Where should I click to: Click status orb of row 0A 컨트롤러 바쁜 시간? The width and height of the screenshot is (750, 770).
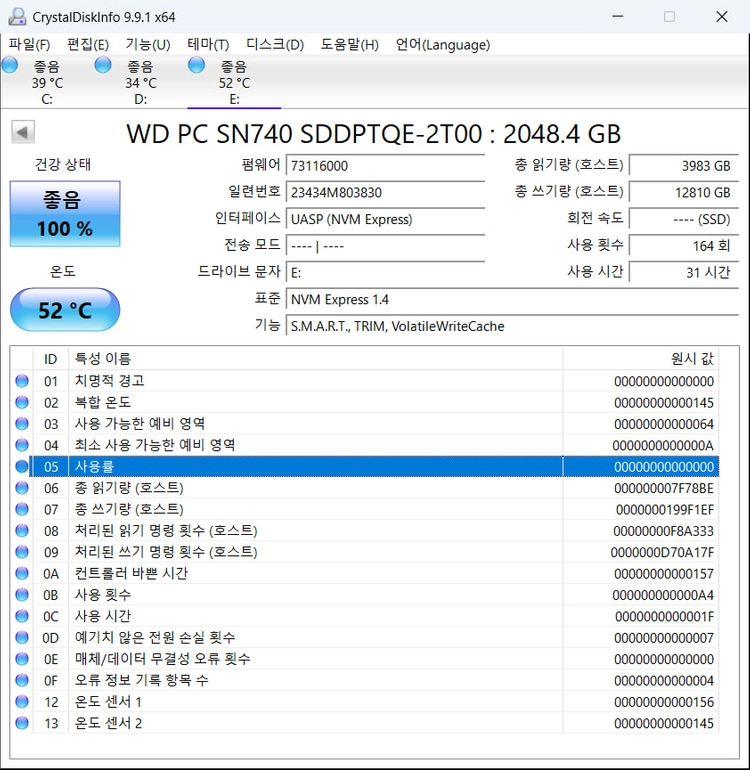[x=22, y=574]
